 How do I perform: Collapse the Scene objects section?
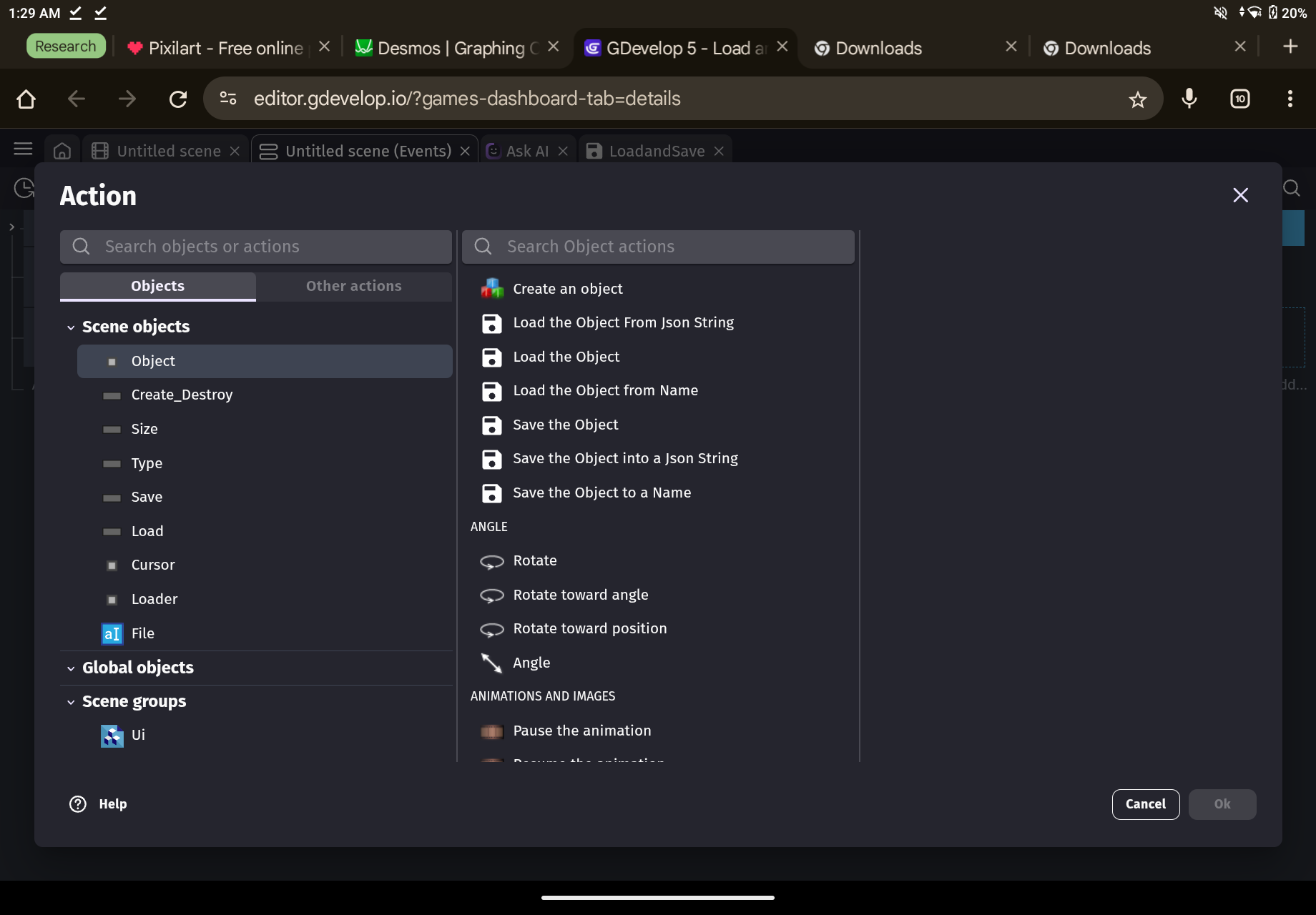click(71, 327)
